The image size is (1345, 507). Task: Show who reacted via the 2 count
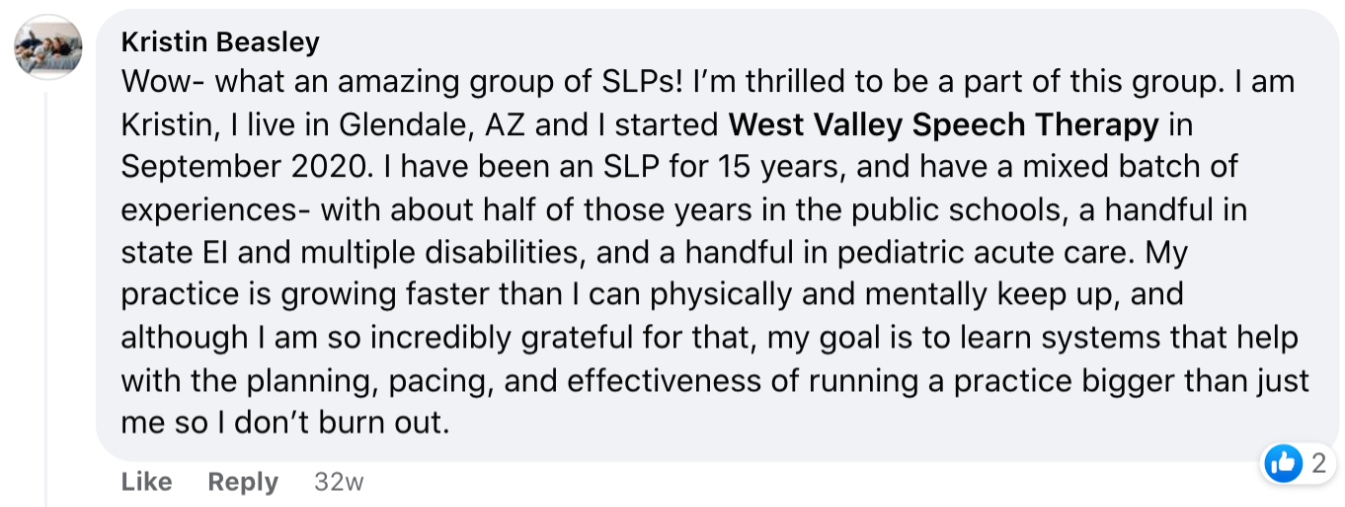point(1318,463)
